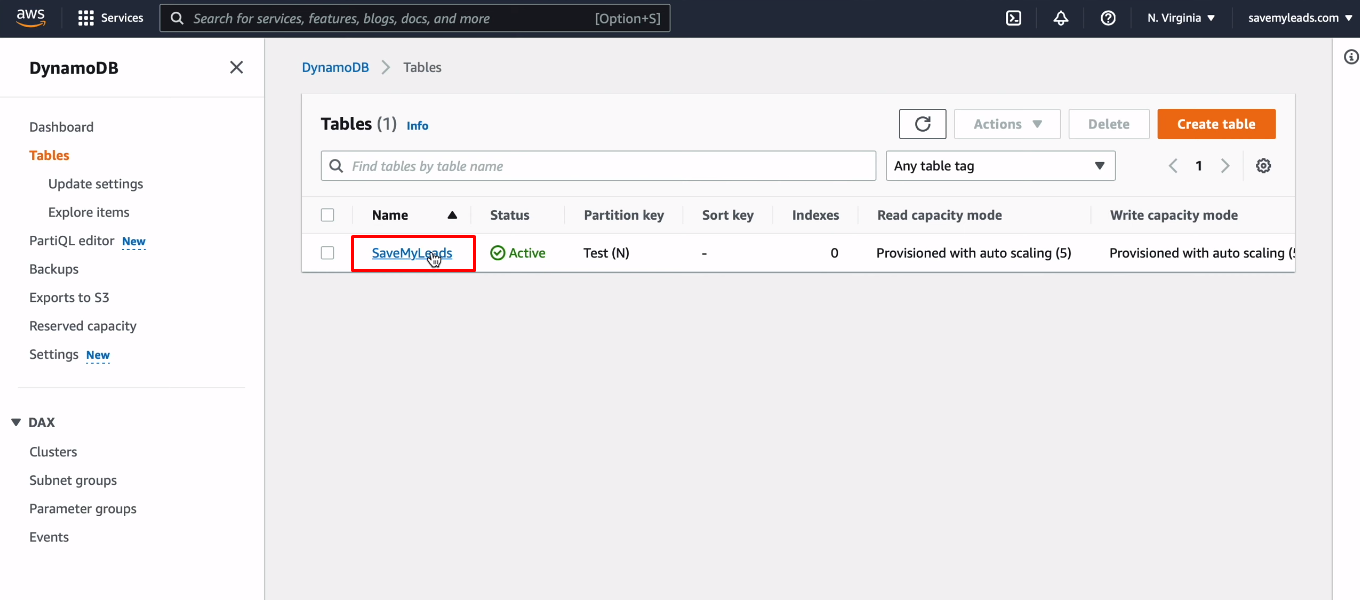Open DAX Clusters
Viewport: 1360px width, 600px height.
[x=53, y=452]
